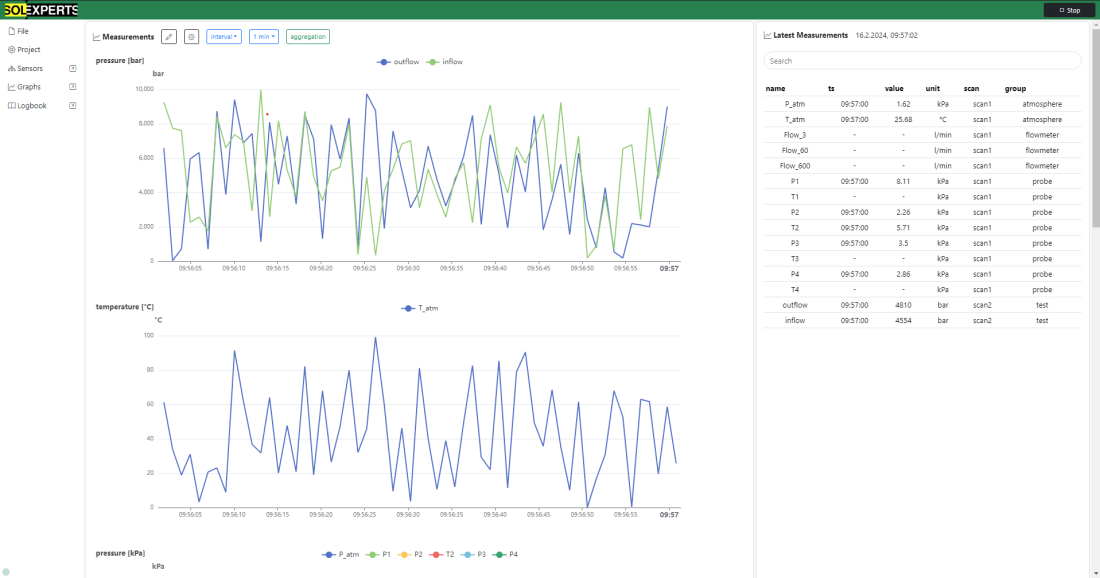Viewport: 1100px width, 578px height.
Task: Open the Logbook sidebar item
Action: [27, 106]
